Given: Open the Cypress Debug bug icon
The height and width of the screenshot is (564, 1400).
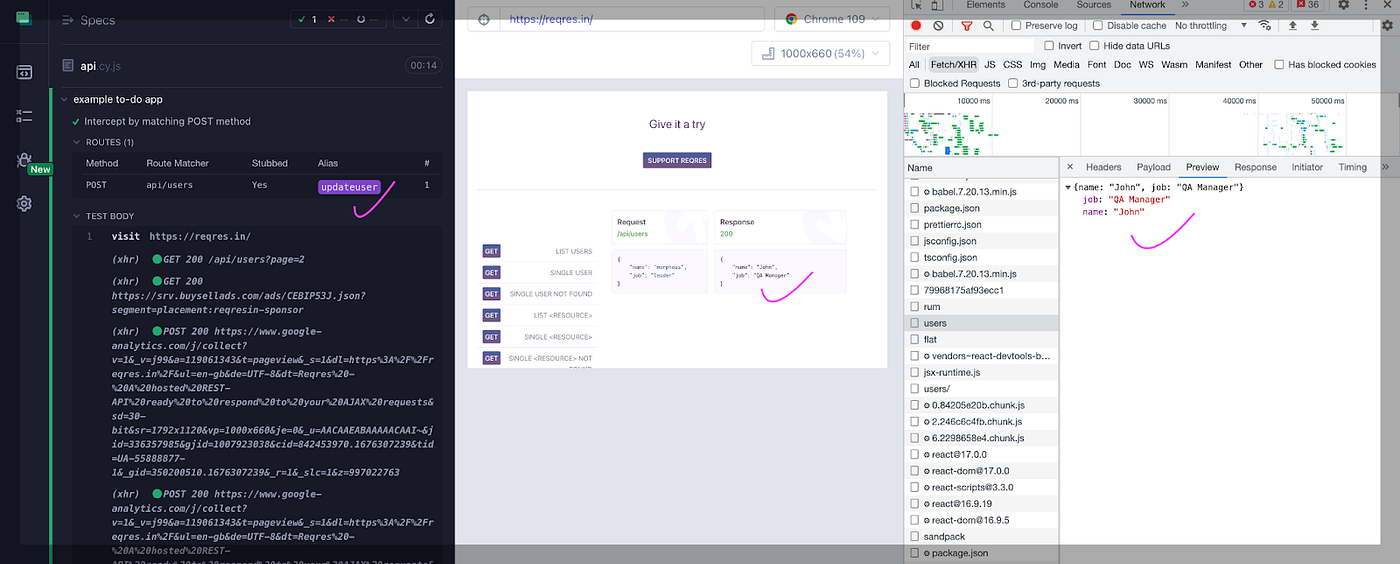Looking at the screenshot, I should (24, 160).
